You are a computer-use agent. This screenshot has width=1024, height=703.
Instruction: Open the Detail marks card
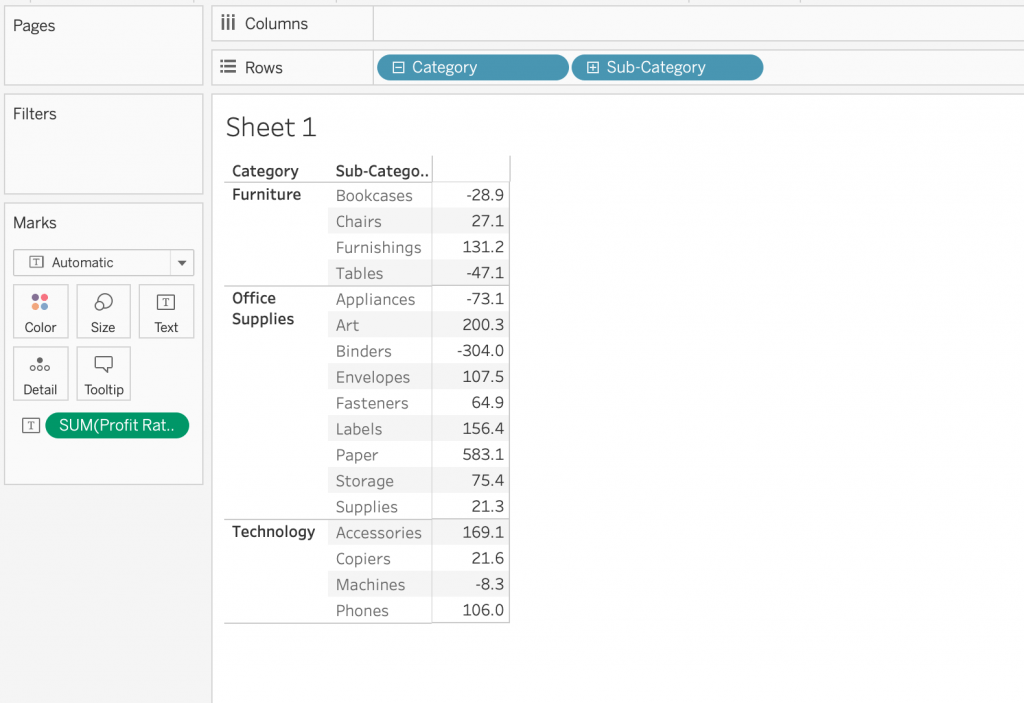click(40, 374)
